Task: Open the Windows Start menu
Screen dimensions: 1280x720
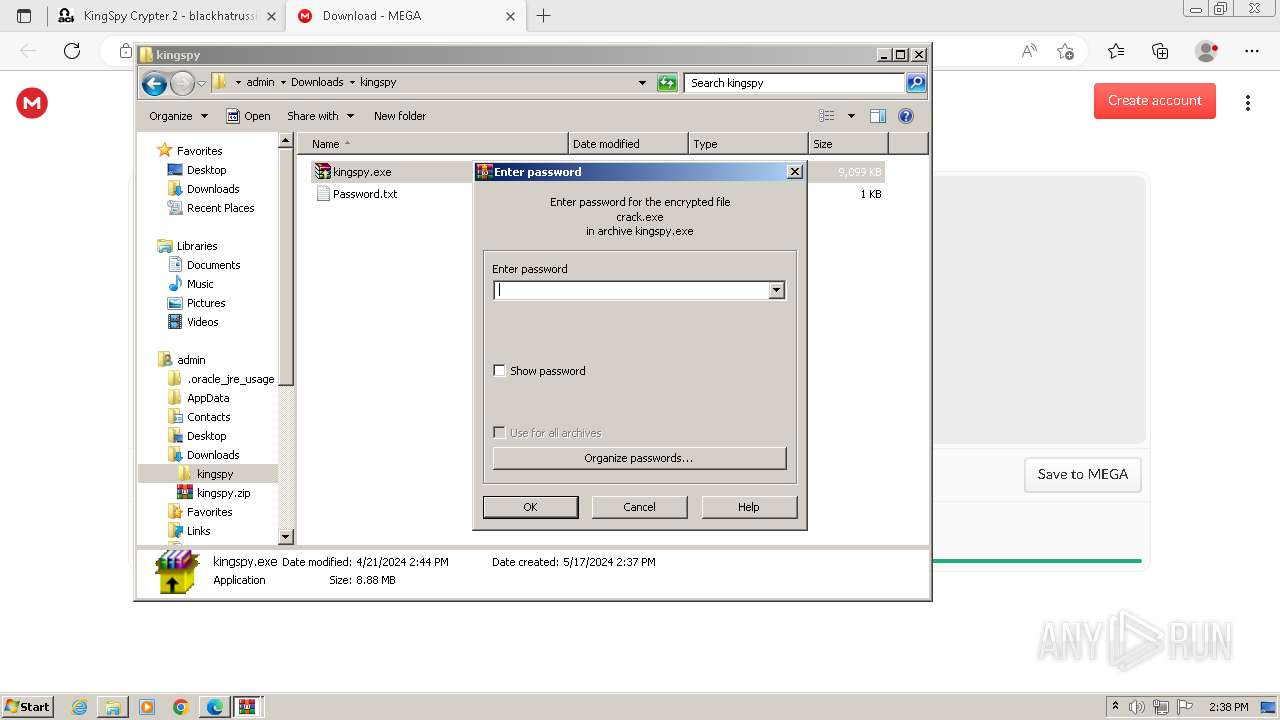Action: point(27,706)
